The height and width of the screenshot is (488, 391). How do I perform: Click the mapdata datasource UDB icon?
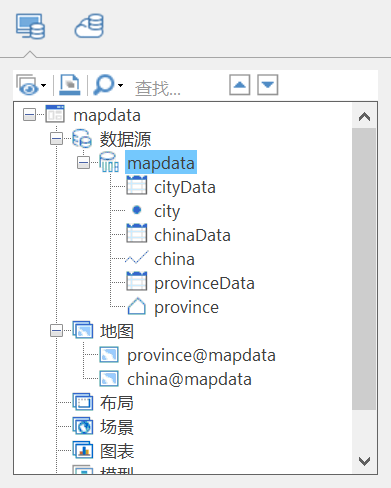click(109, 162)
